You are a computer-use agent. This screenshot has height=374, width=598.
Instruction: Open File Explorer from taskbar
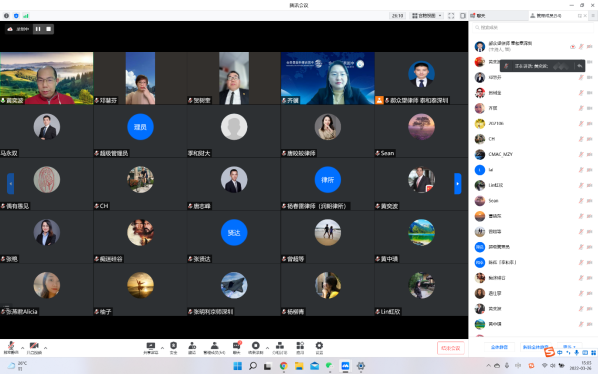tap(299, 366)
